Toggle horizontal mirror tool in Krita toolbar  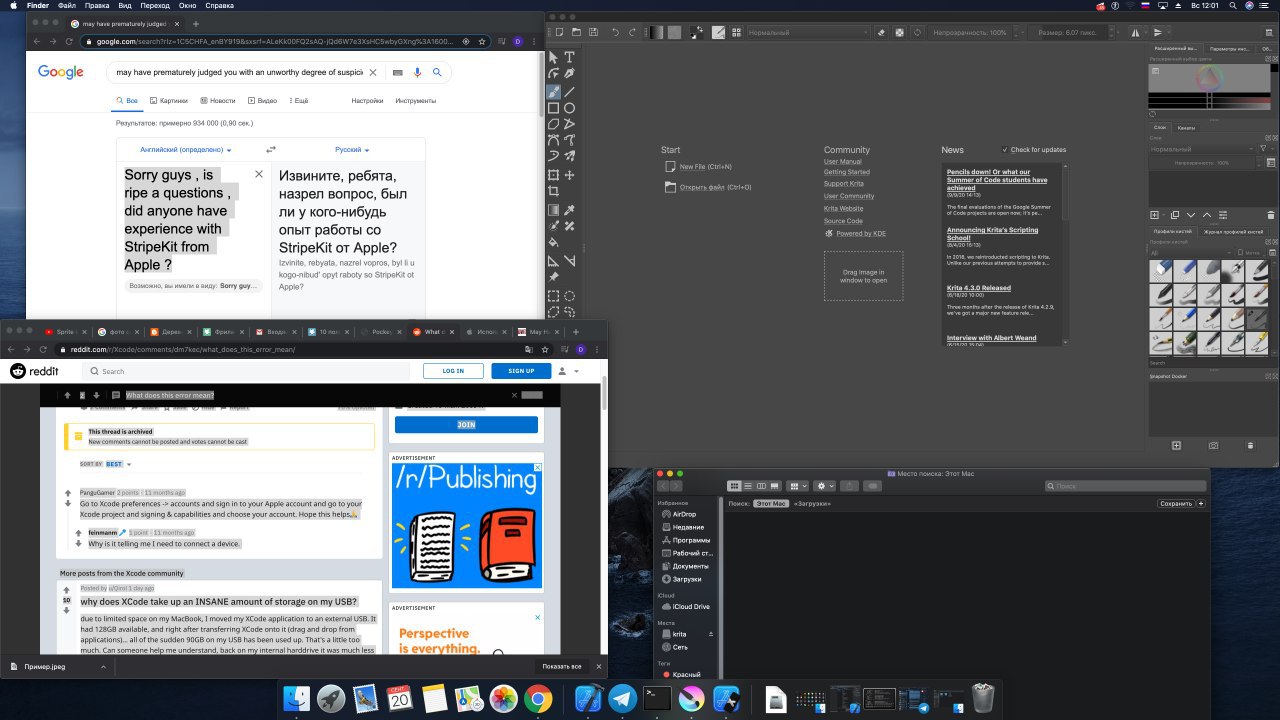tap(1137, 32)
